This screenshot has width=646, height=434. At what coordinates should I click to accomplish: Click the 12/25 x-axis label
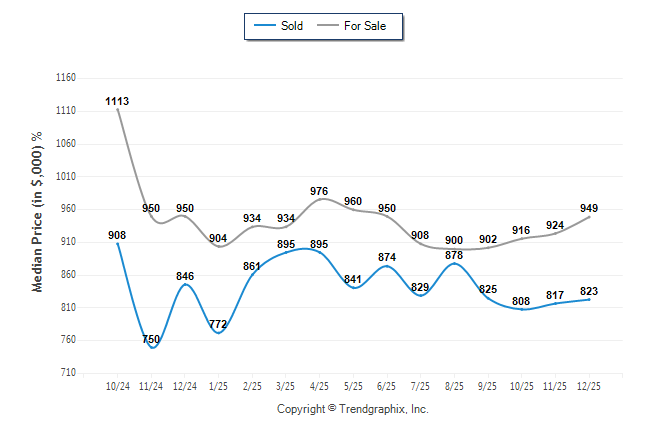(x=589, y=385)
